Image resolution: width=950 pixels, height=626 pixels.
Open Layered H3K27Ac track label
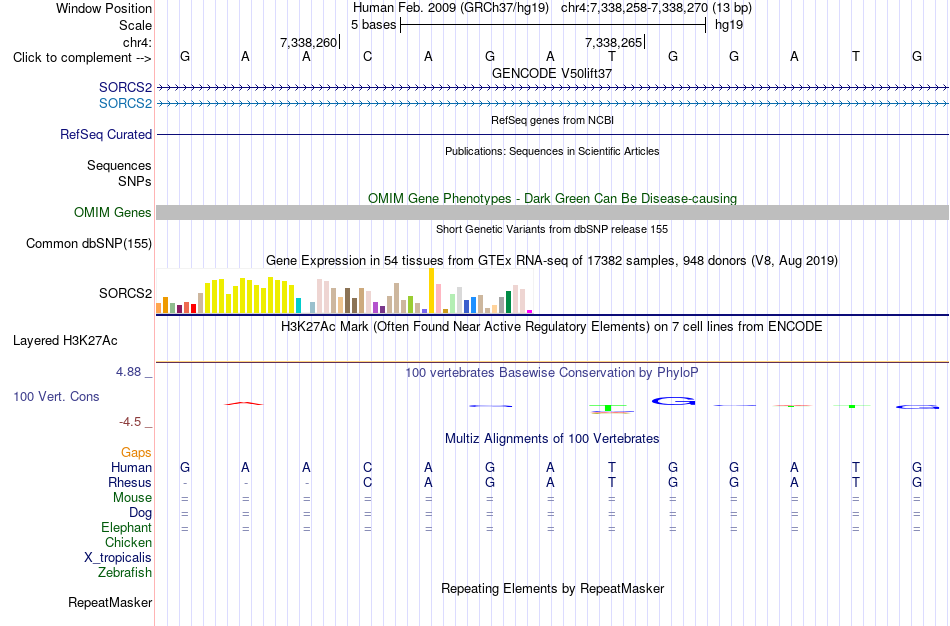(x=65, y=341)
